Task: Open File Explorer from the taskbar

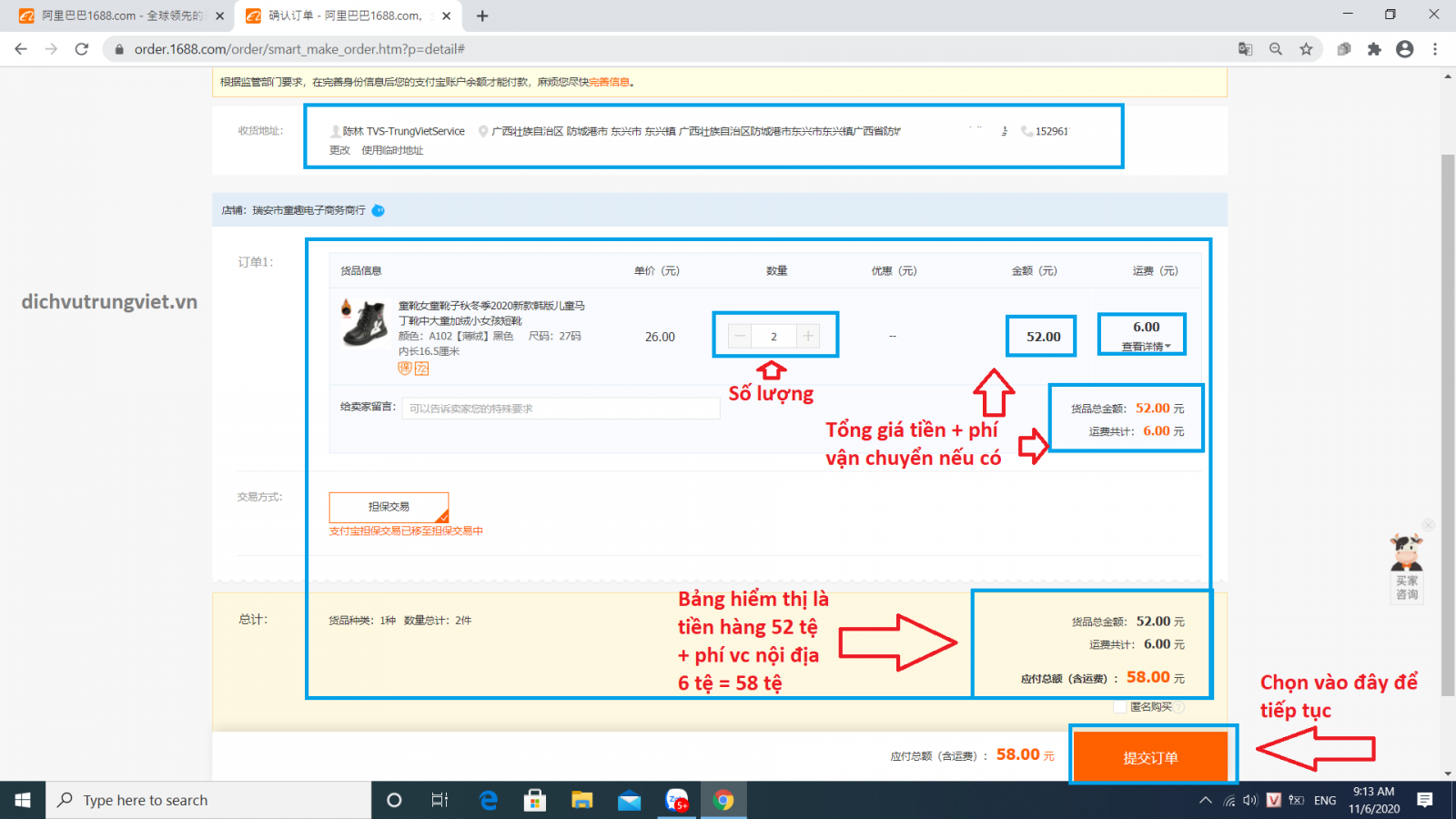Action: click(581, 800)
